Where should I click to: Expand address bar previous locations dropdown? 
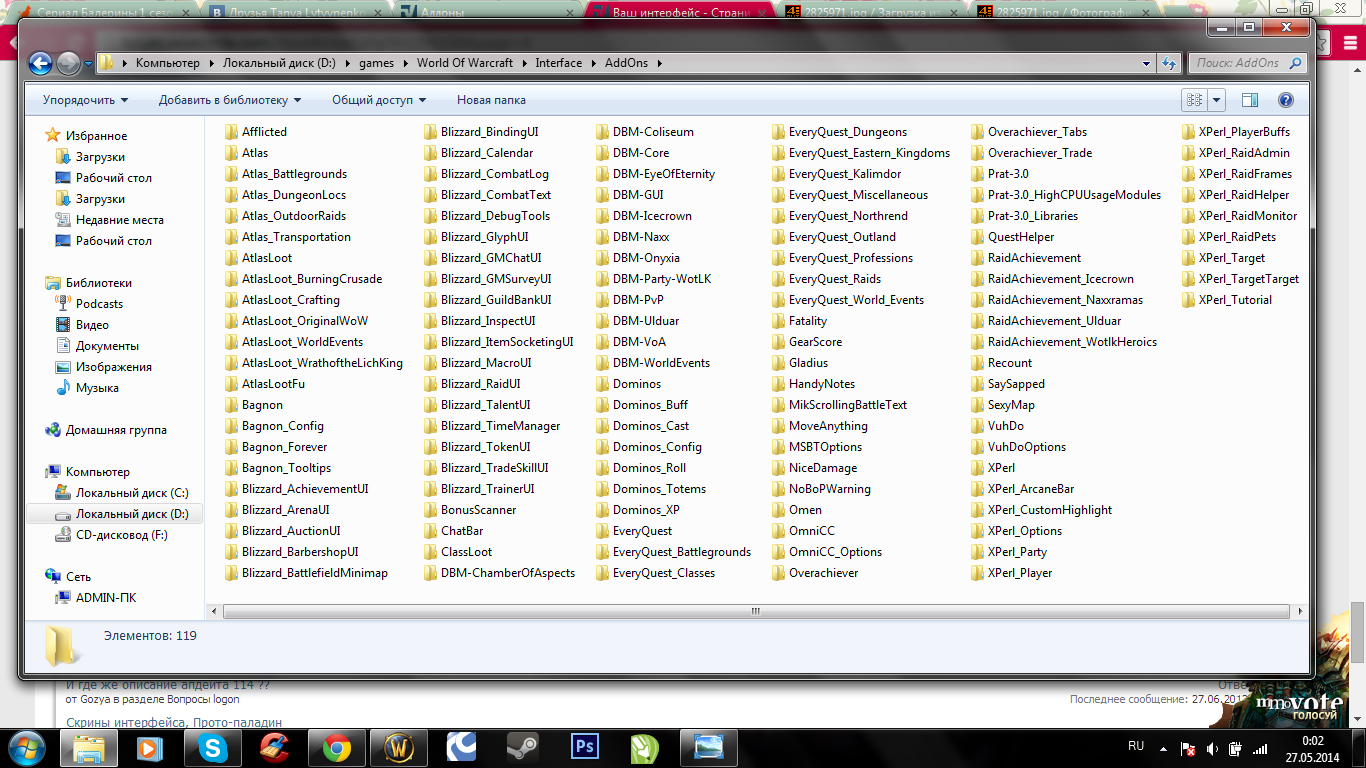[x=1147, y=63]
